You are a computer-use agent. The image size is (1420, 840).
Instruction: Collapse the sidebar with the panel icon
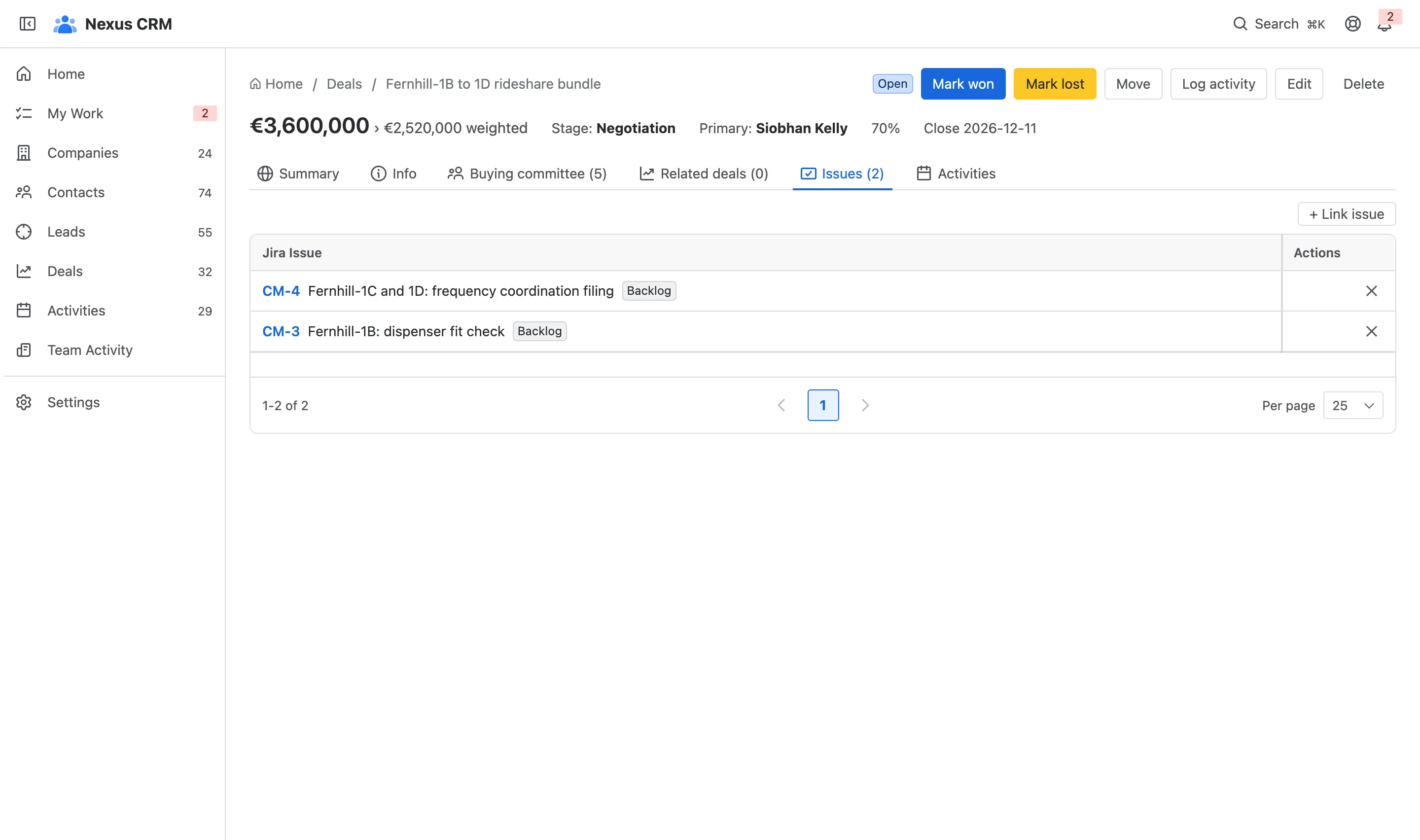[27, 24]
